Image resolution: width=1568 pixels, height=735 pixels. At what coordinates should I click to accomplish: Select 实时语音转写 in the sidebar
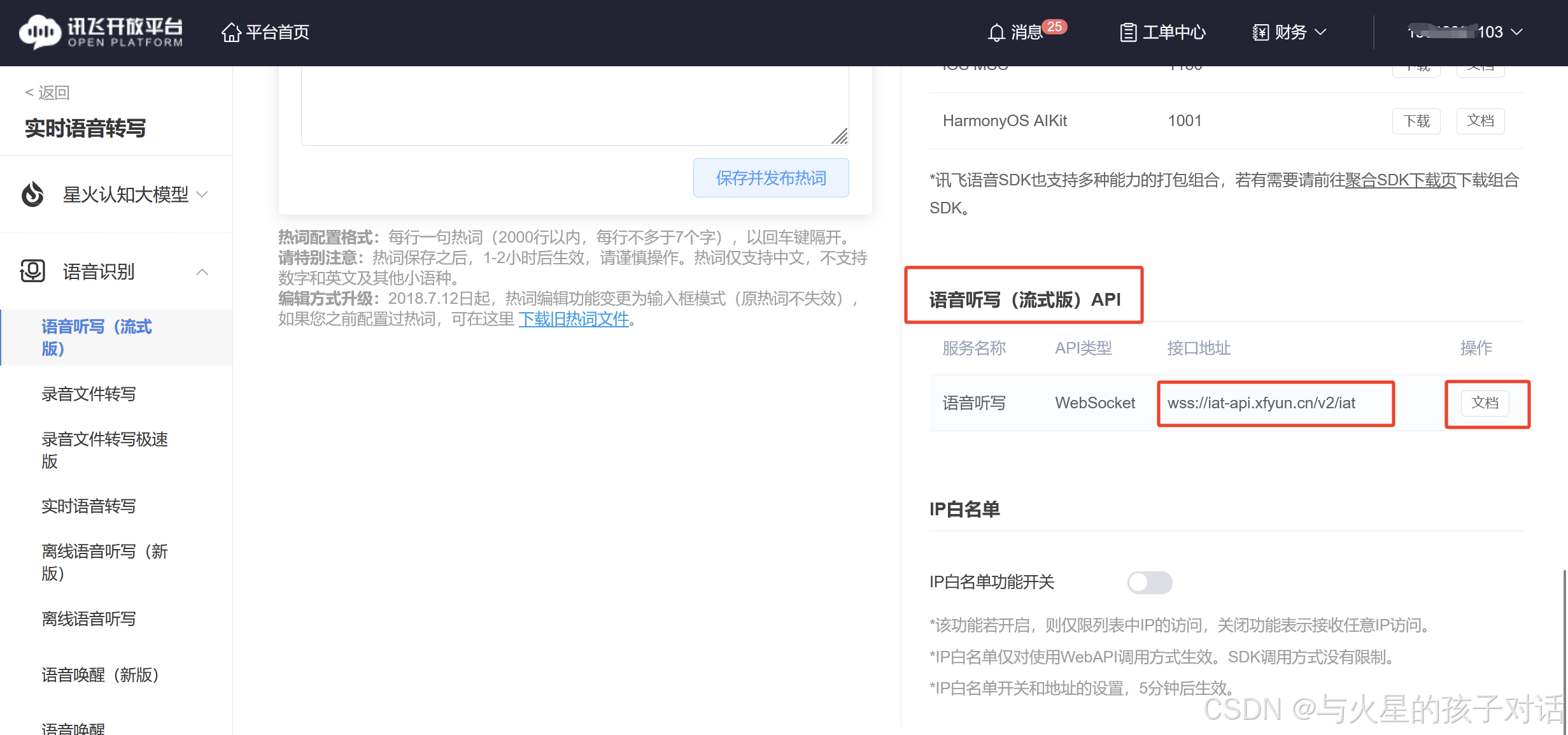89,506
